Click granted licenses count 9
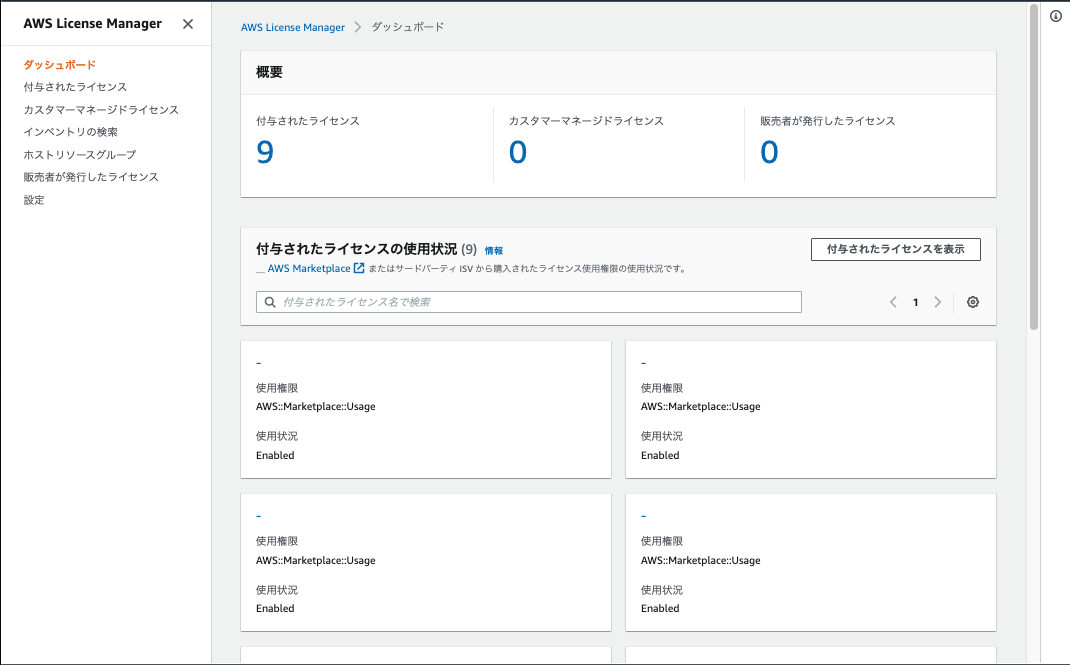Image resolution: width=1070 pixels, height=665 pixels. coord(265,152)
